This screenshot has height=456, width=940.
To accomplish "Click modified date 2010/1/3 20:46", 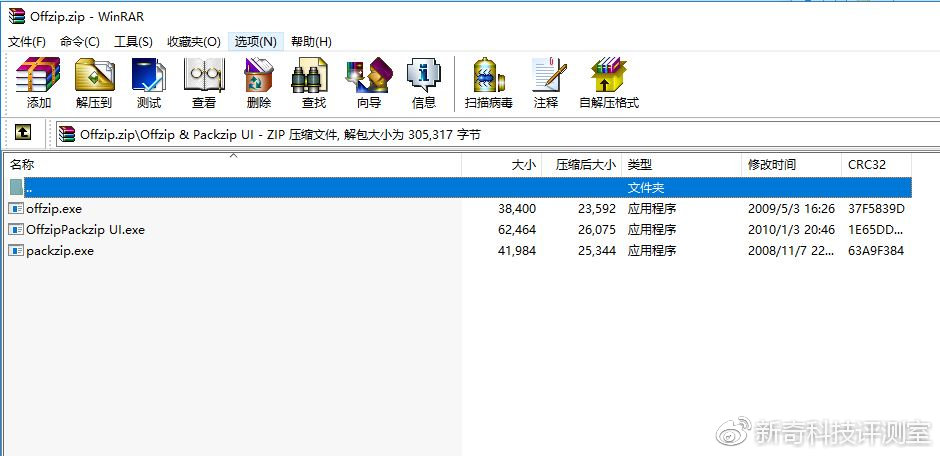I will click(x=791, y=229).
